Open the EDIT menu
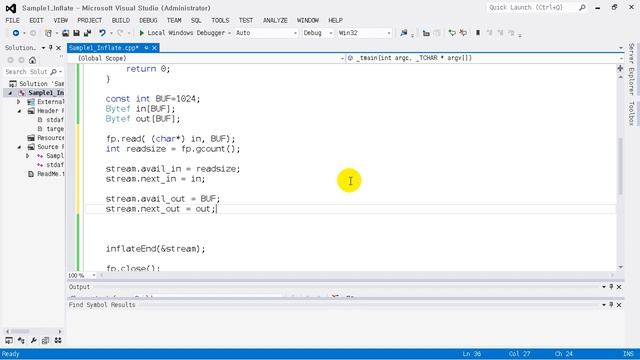 point(36,20)
